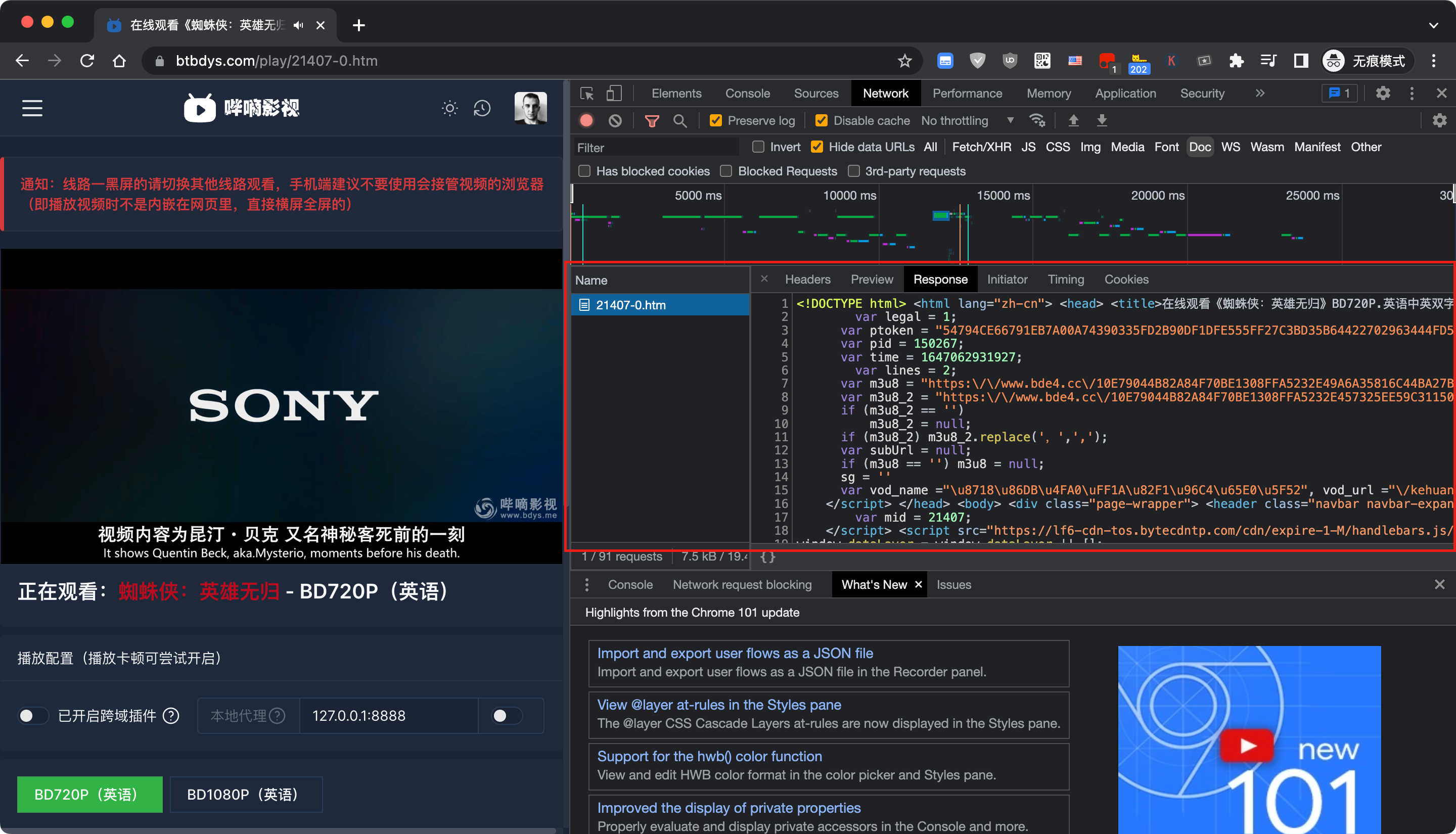Click the cross-origin plugin help question mark
This screenshot has height=834, width=1456.
(x=171, y=715)
